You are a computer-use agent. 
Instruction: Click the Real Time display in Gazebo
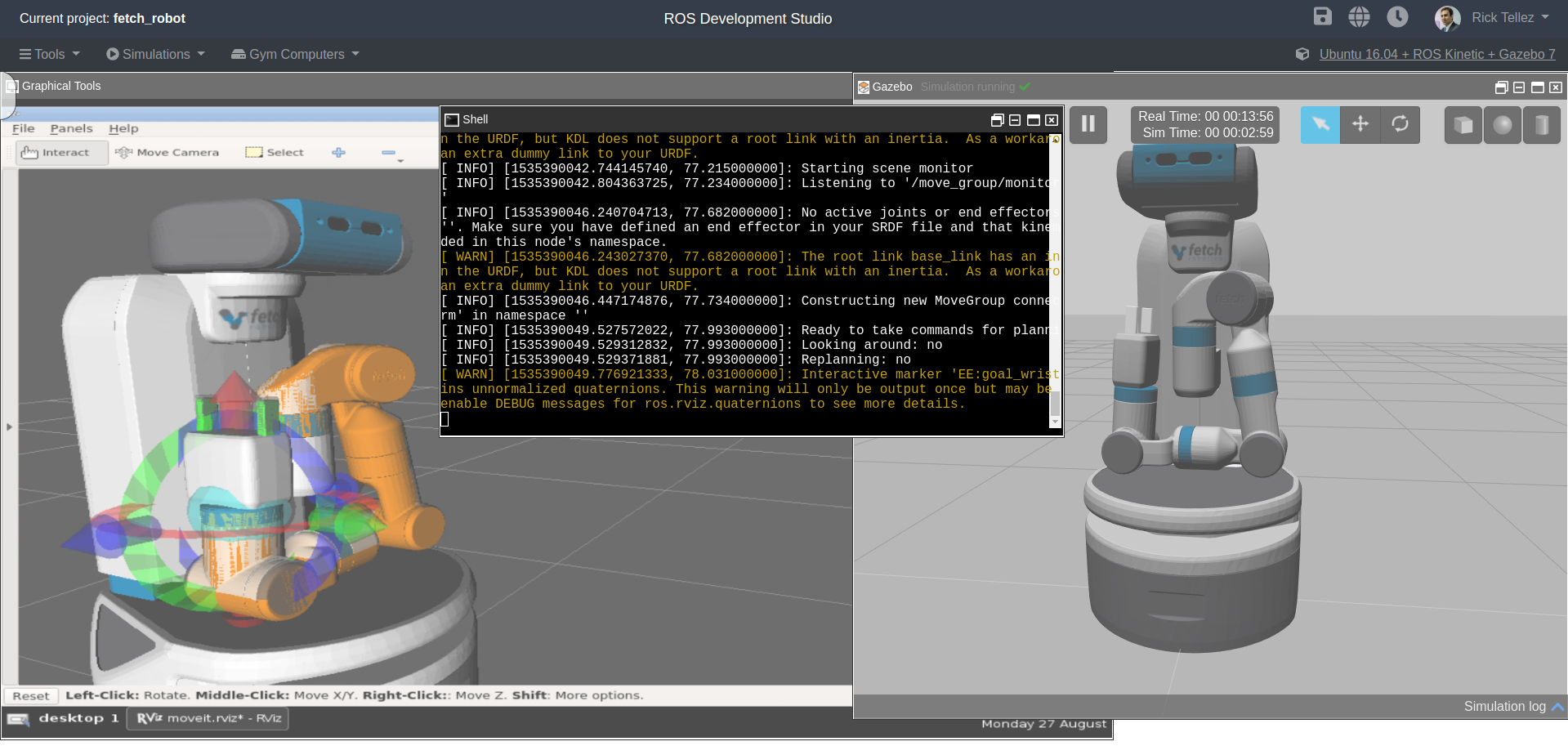coord(1205,116)
